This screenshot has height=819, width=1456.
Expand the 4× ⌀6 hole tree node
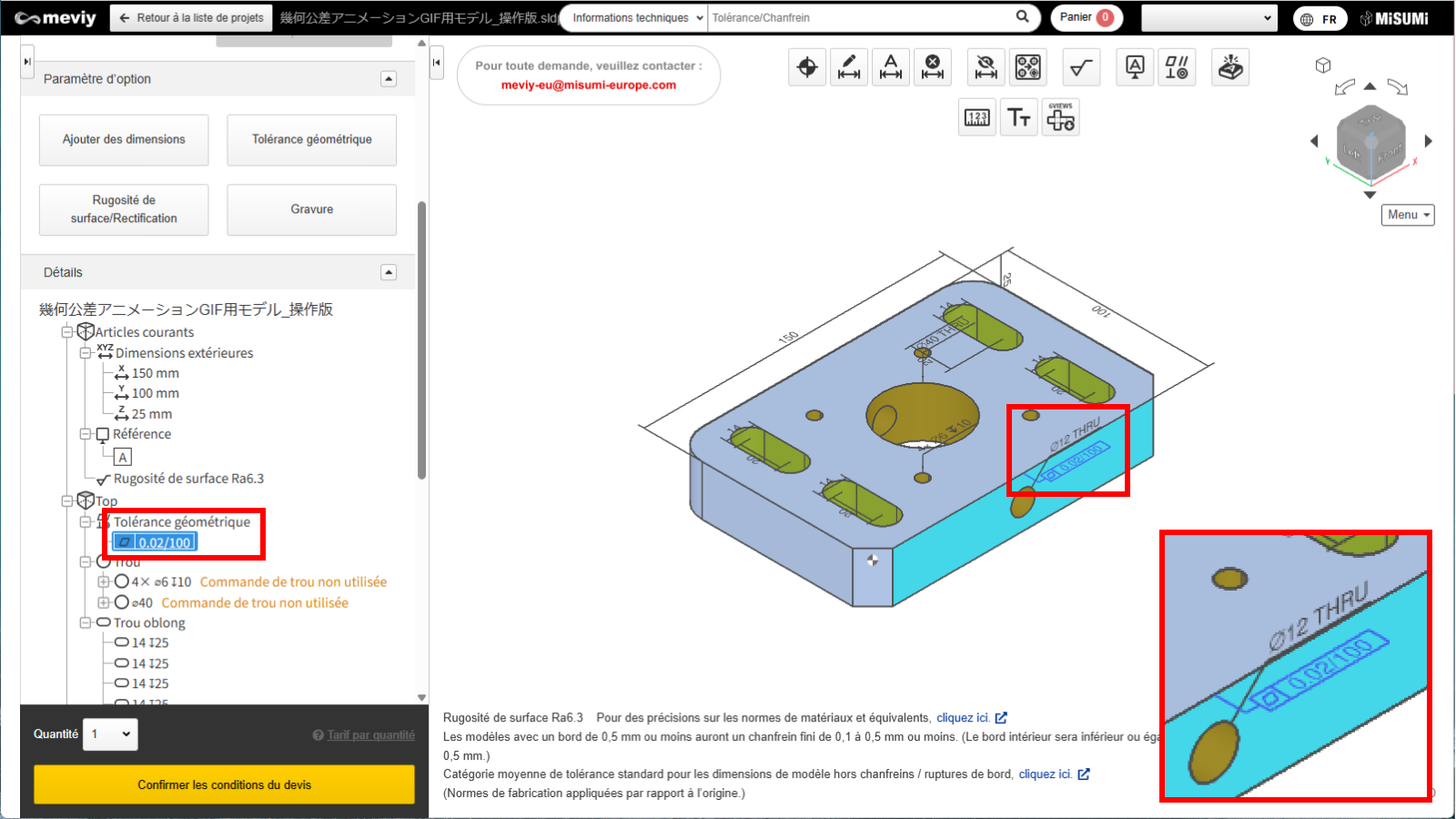pos(104,581)
